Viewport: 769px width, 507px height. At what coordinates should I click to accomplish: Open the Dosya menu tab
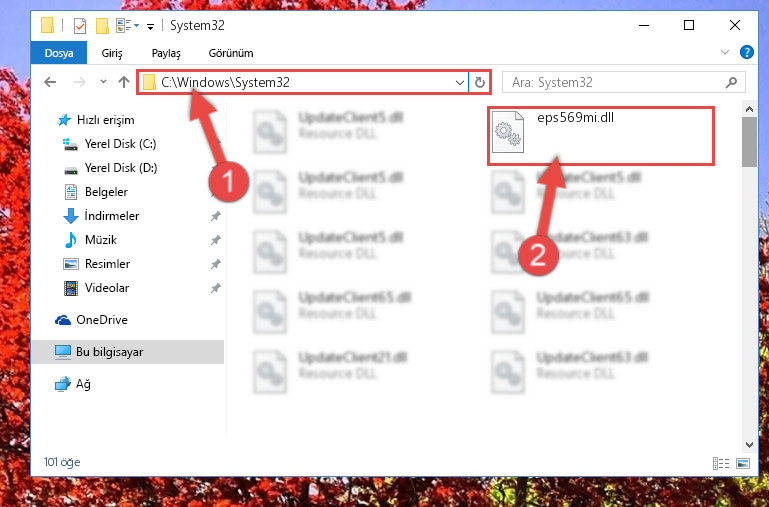click(59, 53)
